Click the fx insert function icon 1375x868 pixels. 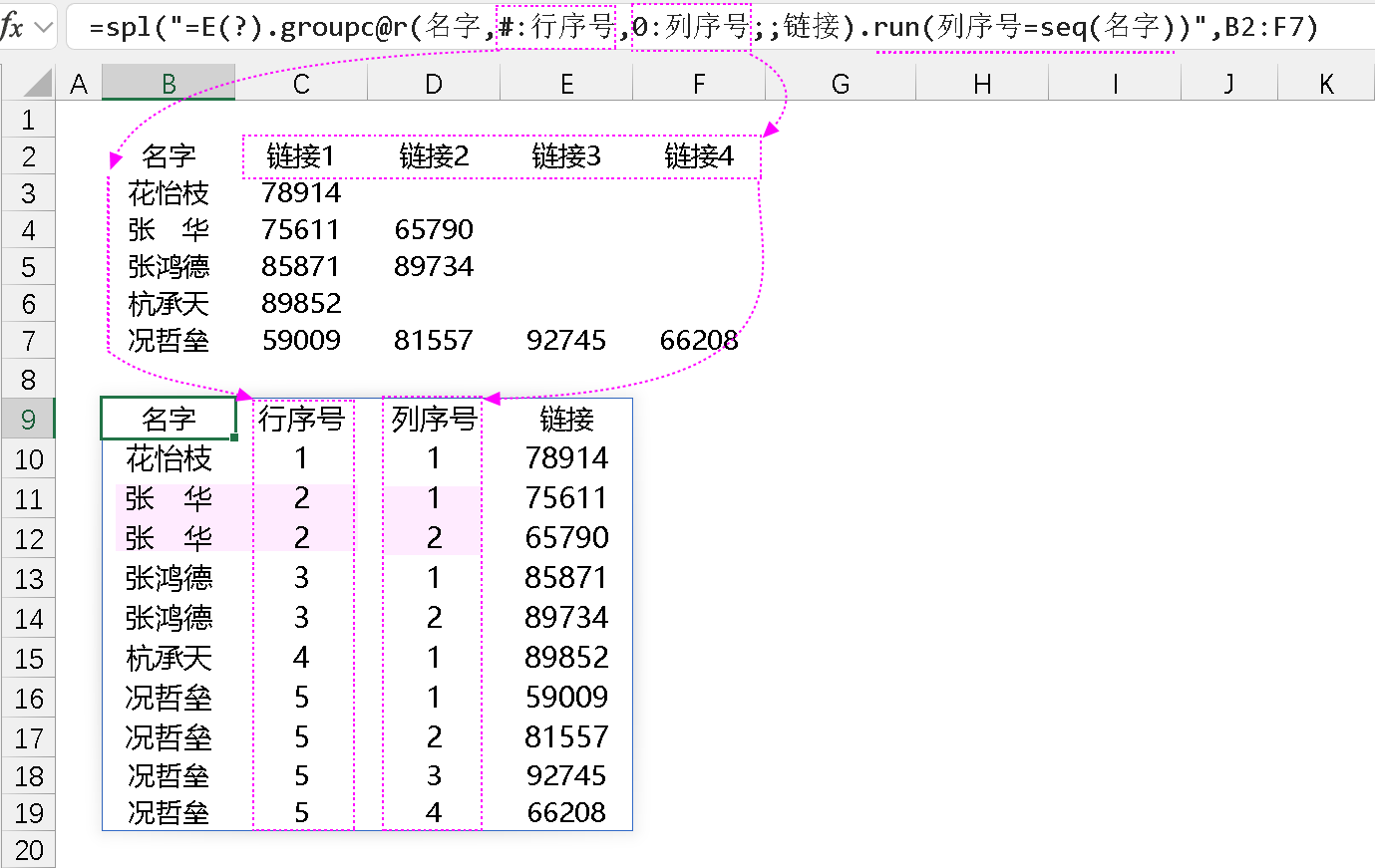[12, 27]
